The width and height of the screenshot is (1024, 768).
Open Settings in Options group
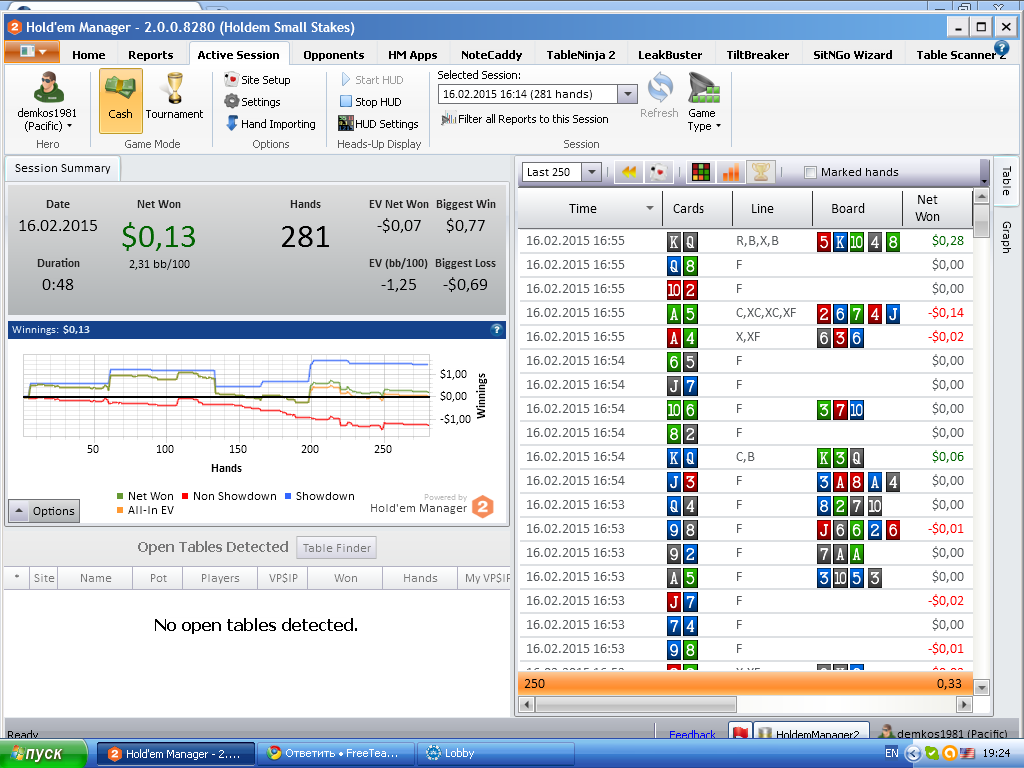tap(252, 102)
